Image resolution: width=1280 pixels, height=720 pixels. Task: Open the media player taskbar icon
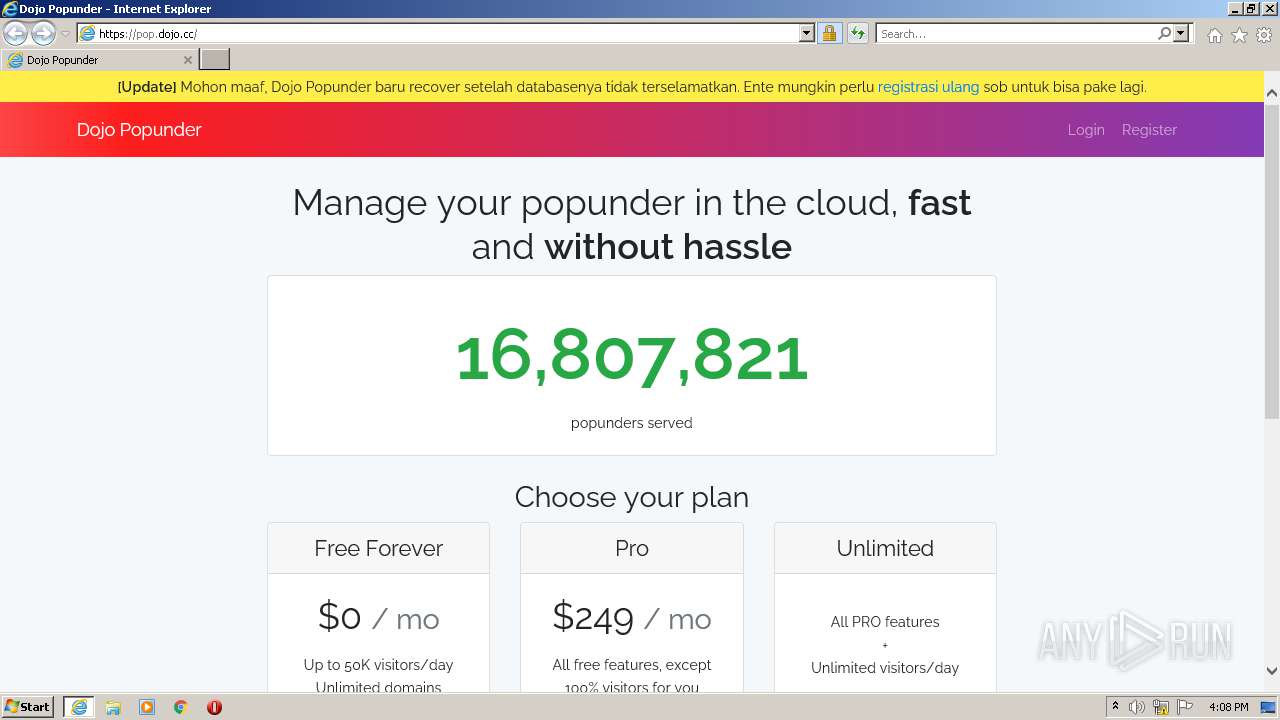pos(147,707)
